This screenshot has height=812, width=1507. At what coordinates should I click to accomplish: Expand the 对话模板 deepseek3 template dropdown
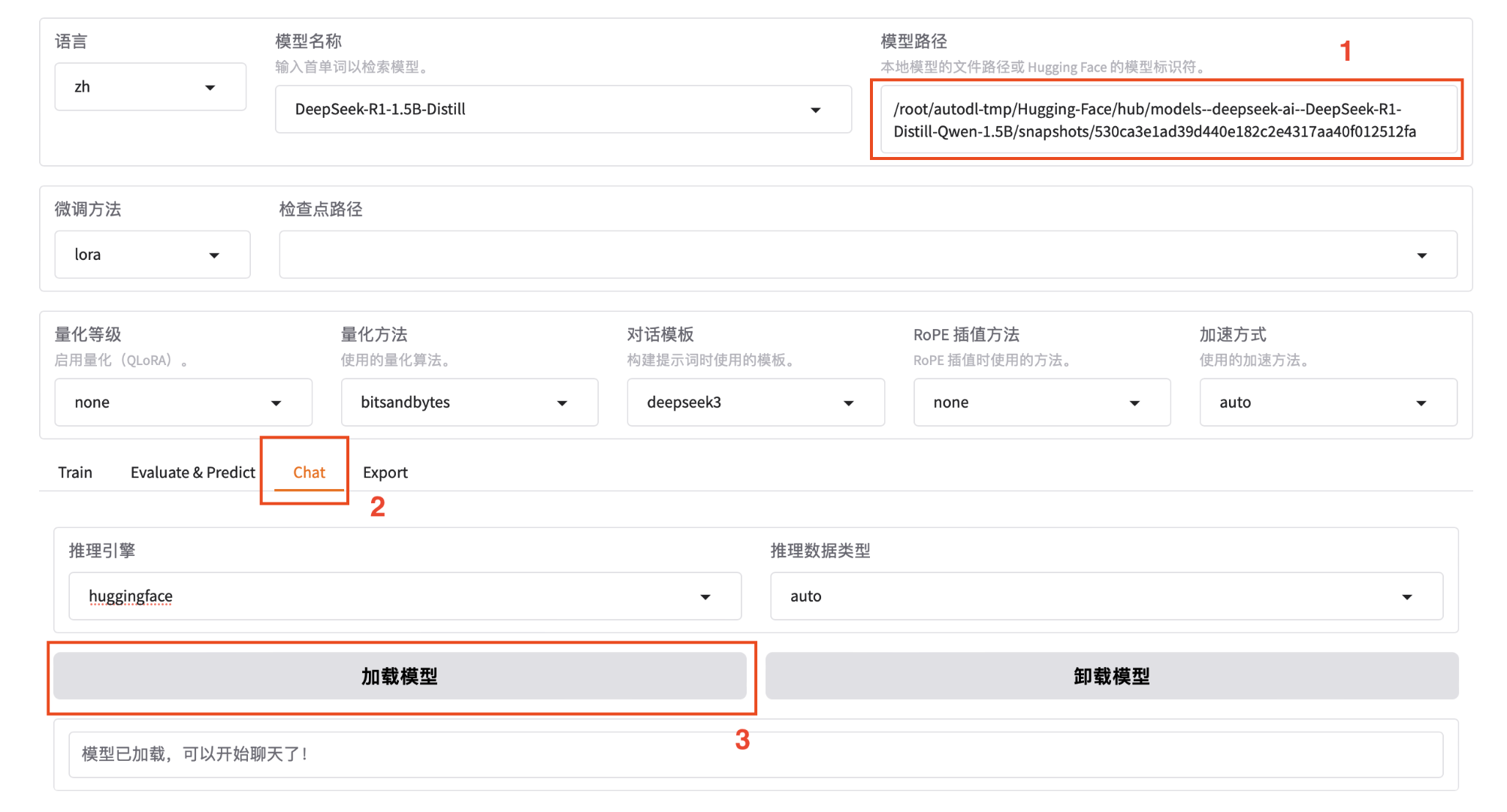point(755,403)
